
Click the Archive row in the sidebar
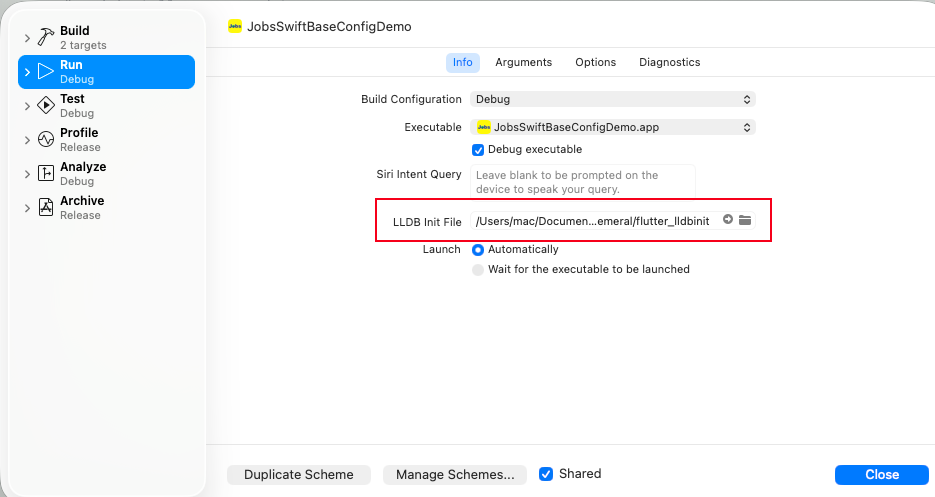pos(106,208)
